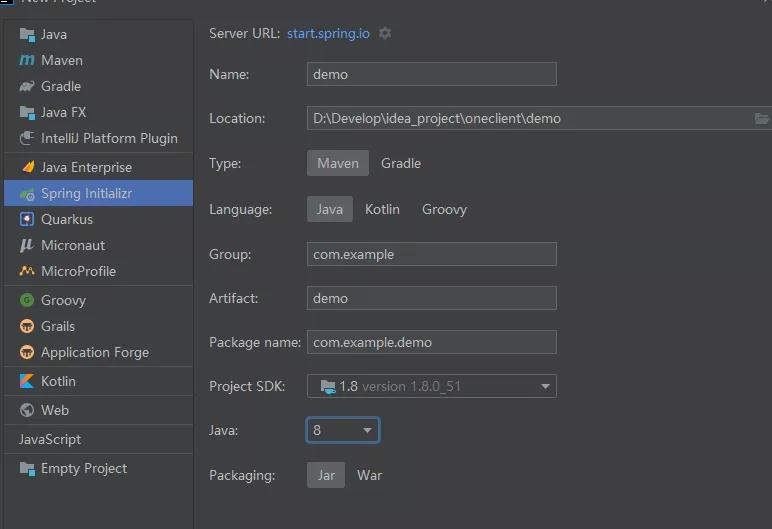Viewport: 772px width, 529px height.
Task: Select Web generator label
Action: [x=55, y=410]
